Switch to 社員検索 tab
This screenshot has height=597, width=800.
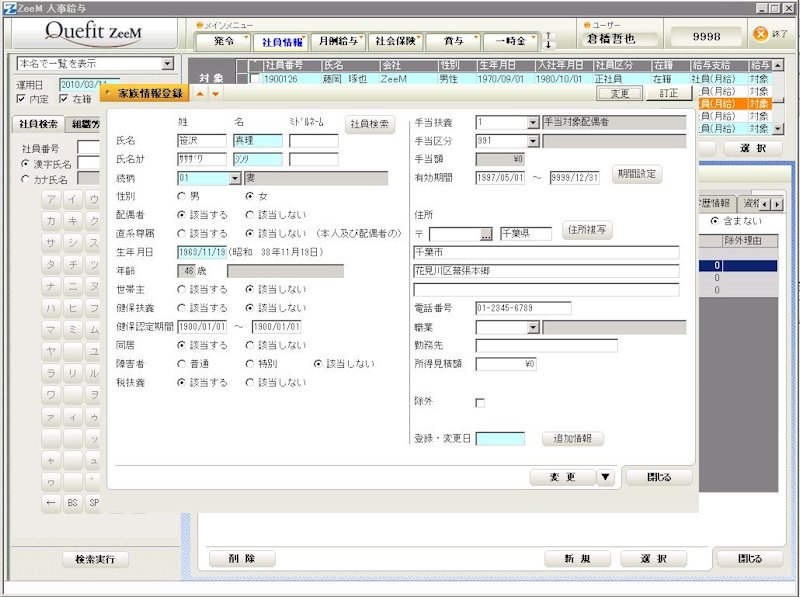pyautogui.click(x=38, y=123)
